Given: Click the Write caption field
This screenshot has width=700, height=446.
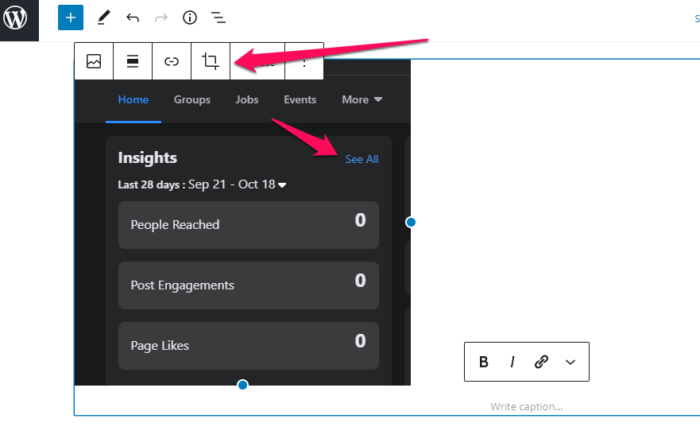Looking at the screenshot, I should point(526,407).
